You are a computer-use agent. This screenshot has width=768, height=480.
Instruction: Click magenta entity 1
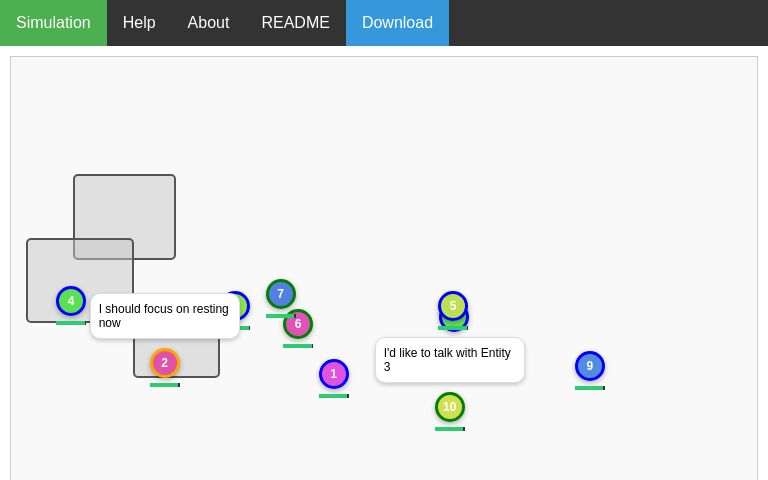pyautogui.click(x=334, y=374)
